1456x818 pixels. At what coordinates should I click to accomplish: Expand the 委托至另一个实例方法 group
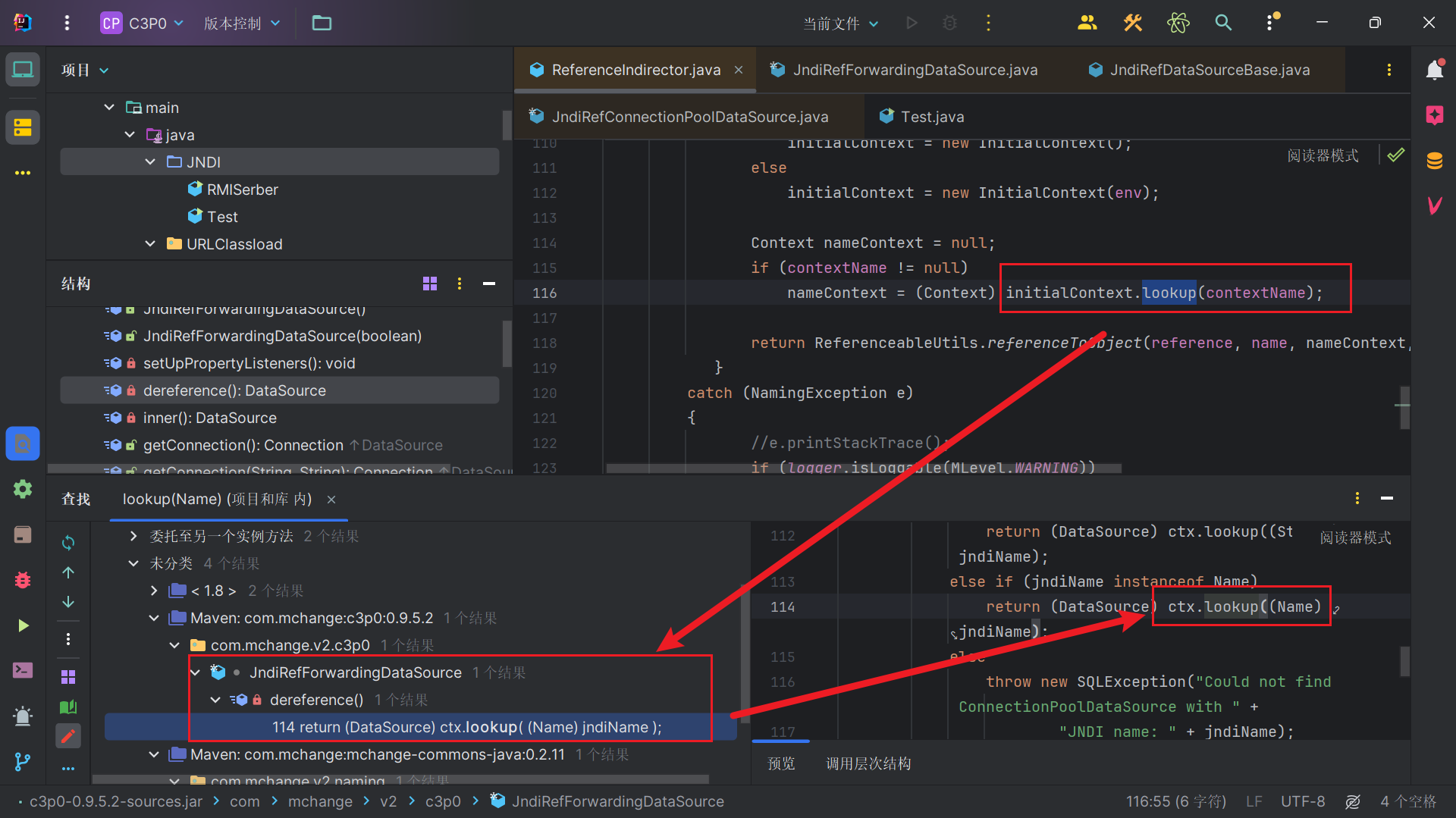point(133,536)
